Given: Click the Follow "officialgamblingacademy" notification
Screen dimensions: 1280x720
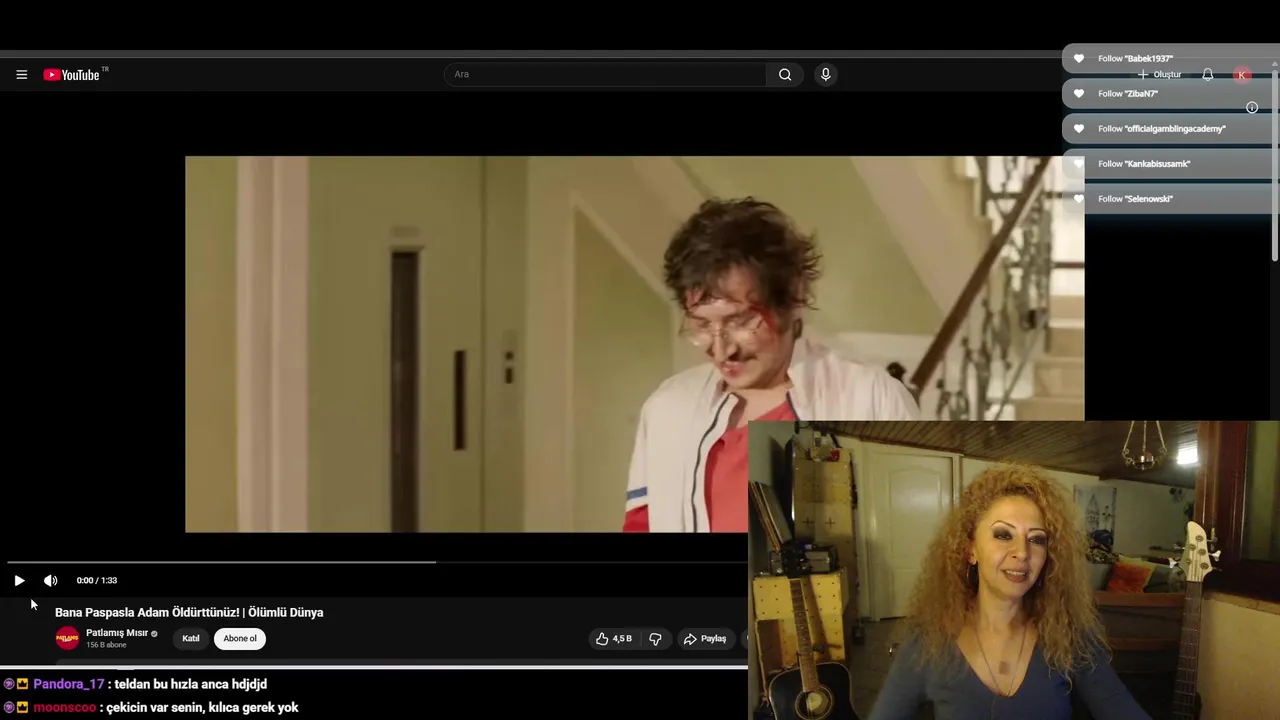Looking at the screenshot, I should pos(1171,129).
